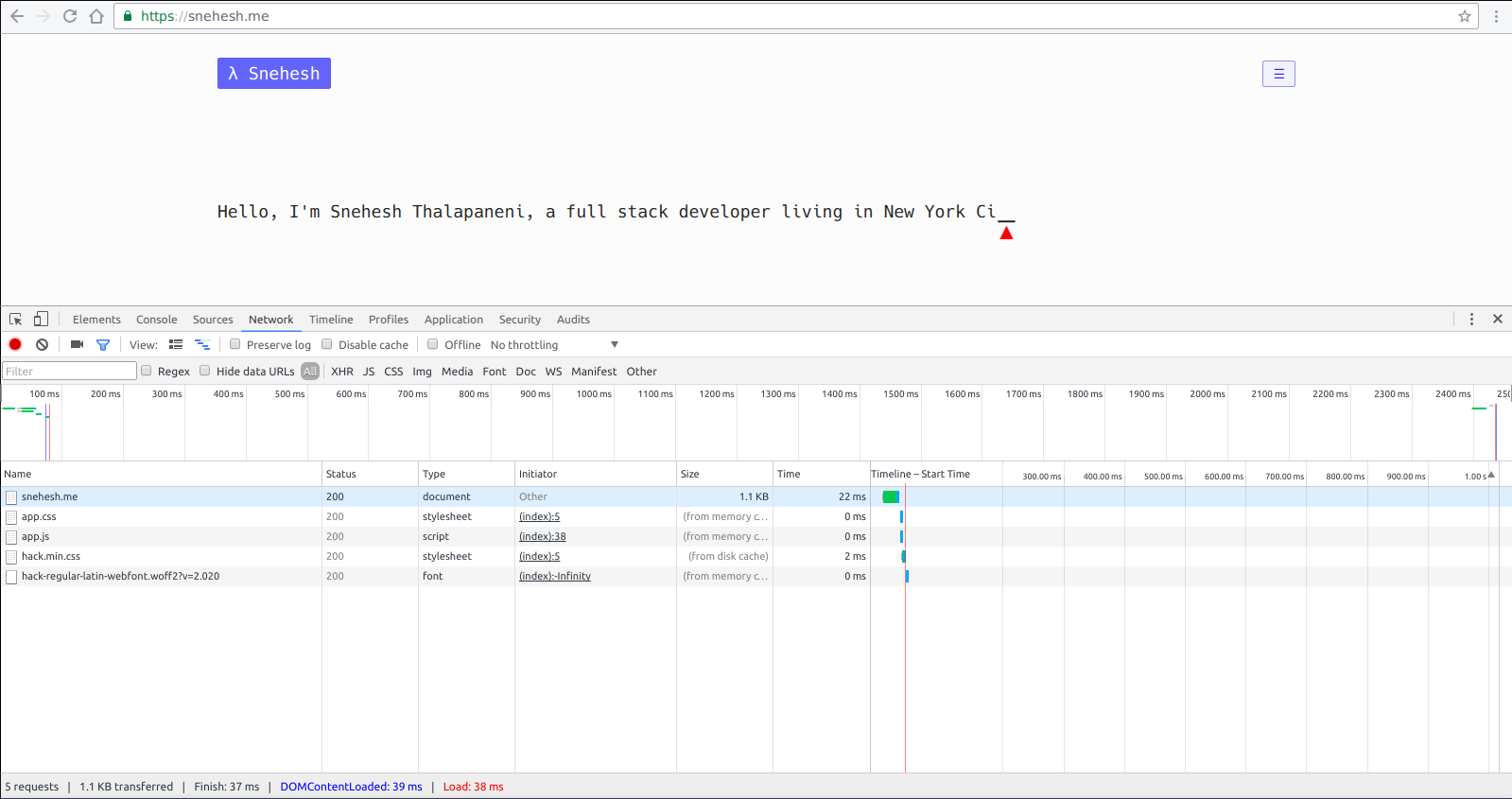Click the browser forward arrow
The image size is (1512, 799).
(x=43, y=16)
